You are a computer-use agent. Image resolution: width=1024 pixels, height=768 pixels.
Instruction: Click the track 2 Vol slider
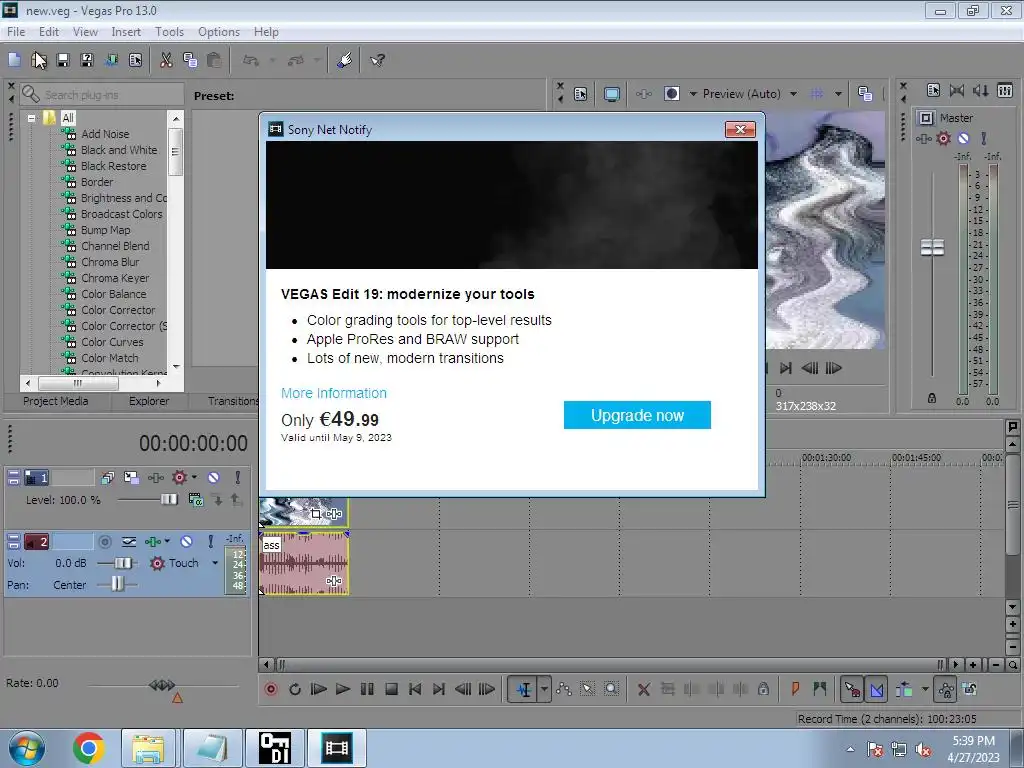point(123,563)
